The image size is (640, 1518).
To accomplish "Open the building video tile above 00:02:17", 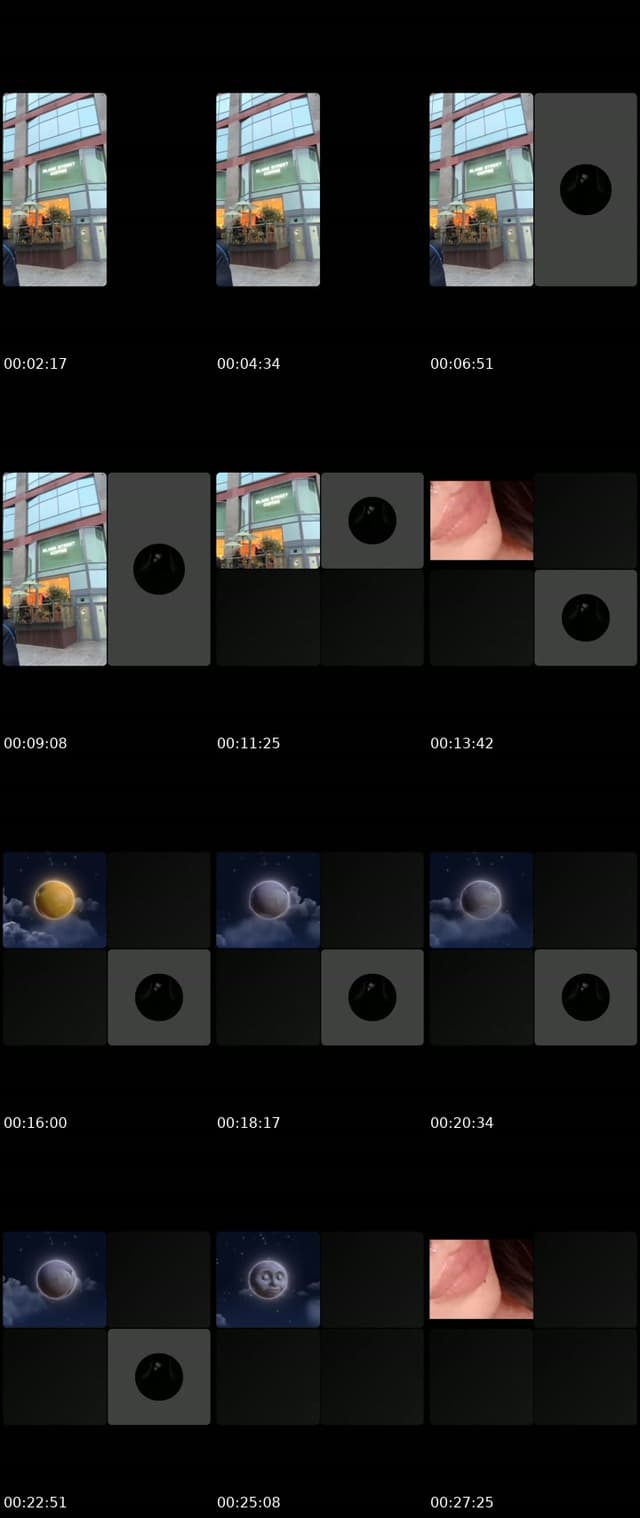I will pyautogui.click(x=55, y=190).
